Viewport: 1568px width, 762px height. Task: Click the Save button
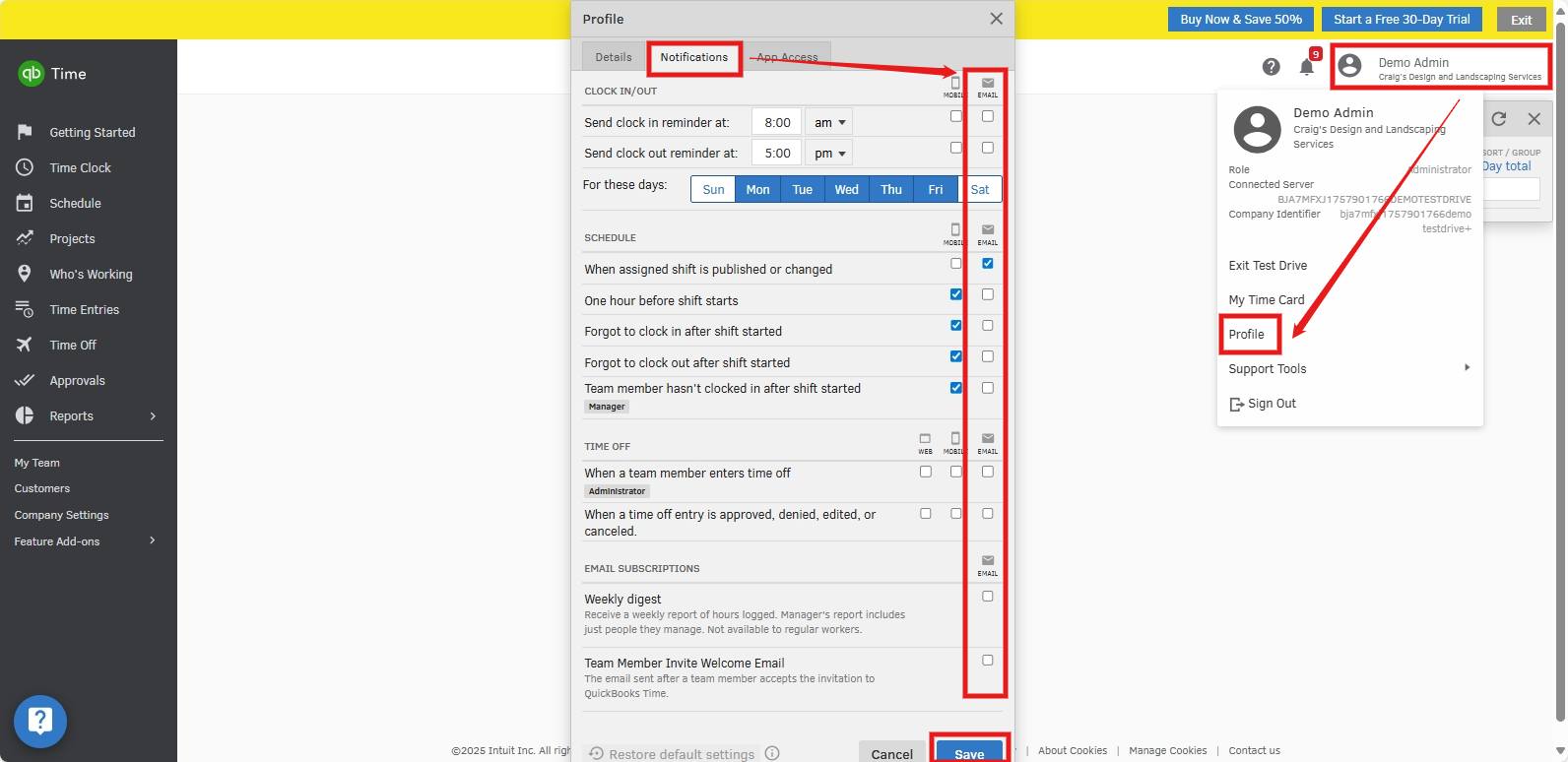[x=969, y=753]
